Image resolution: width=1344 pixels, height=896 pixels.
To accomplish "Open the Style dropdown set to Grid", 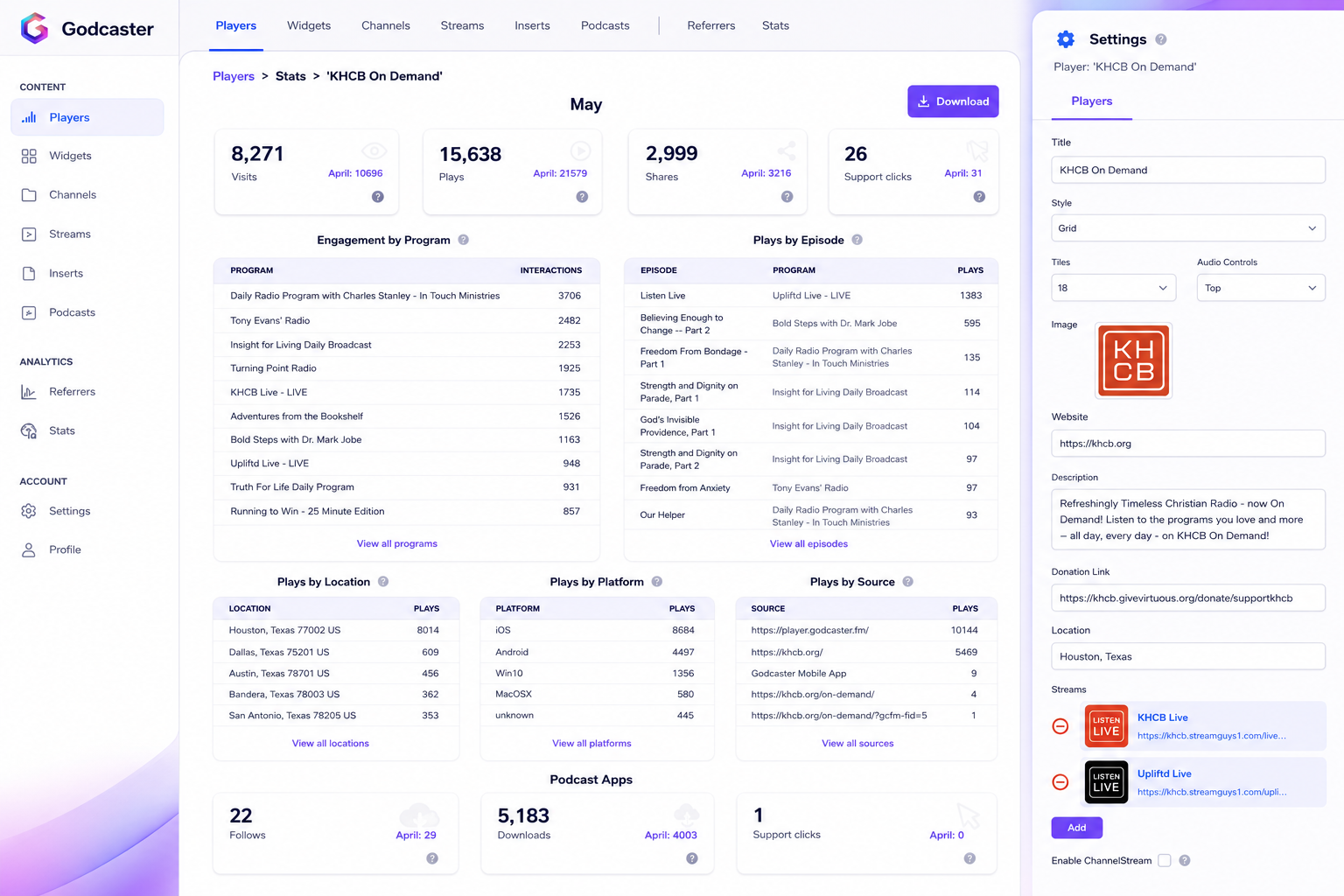I will [x=1188, y=228].
